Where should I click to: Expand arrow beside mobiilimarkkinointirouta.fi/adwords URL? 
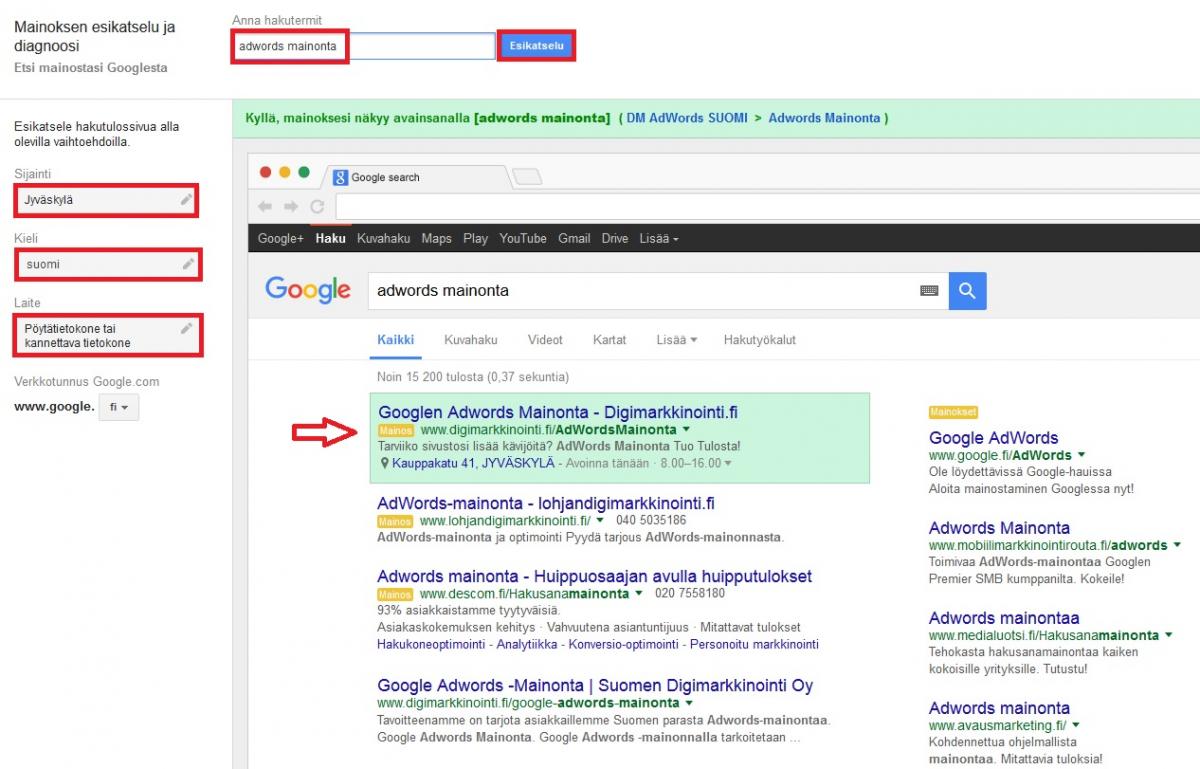tap(1177, 546)
